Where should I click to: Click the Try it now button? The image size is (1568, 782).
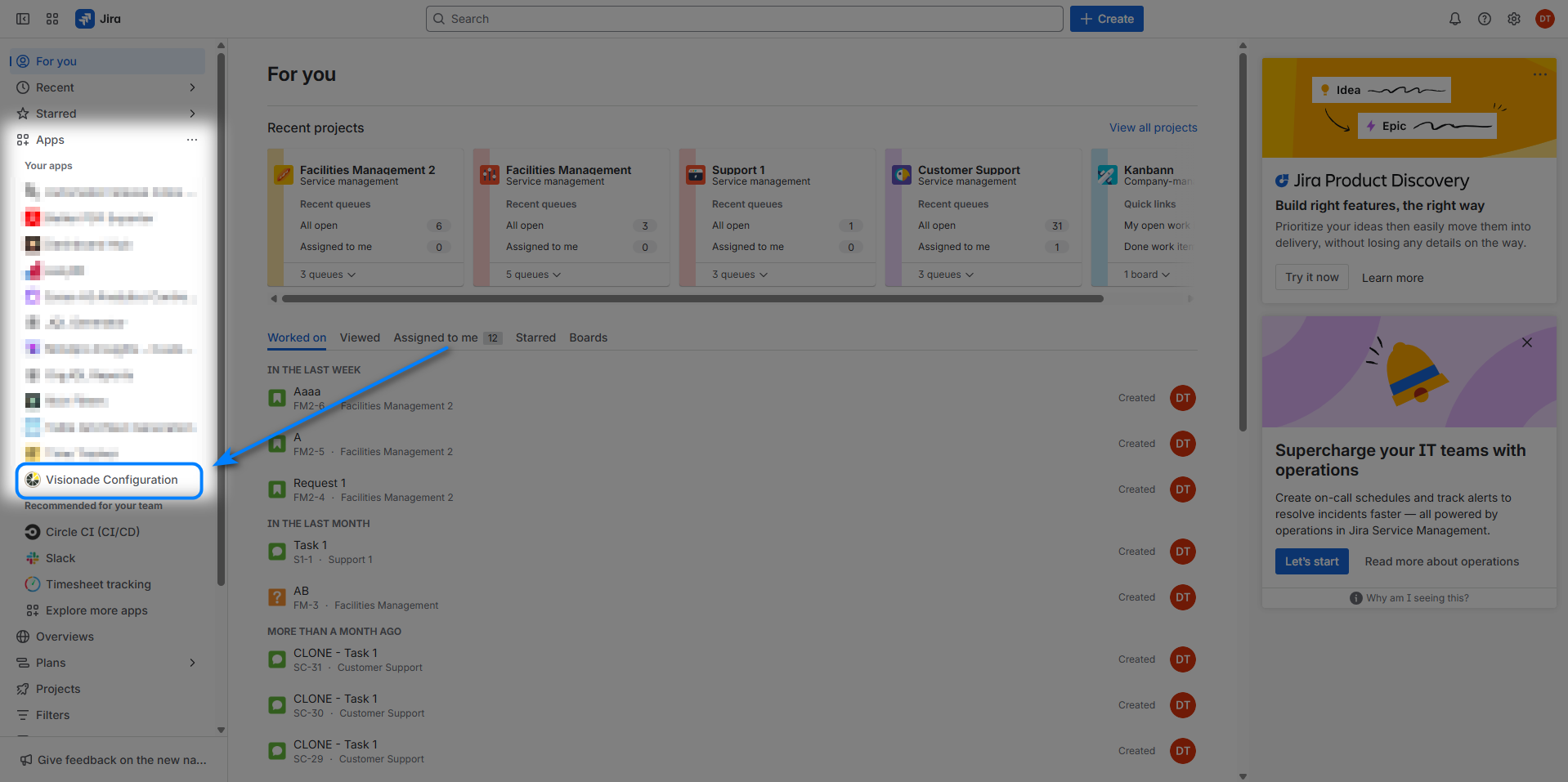pos(1311,277)
